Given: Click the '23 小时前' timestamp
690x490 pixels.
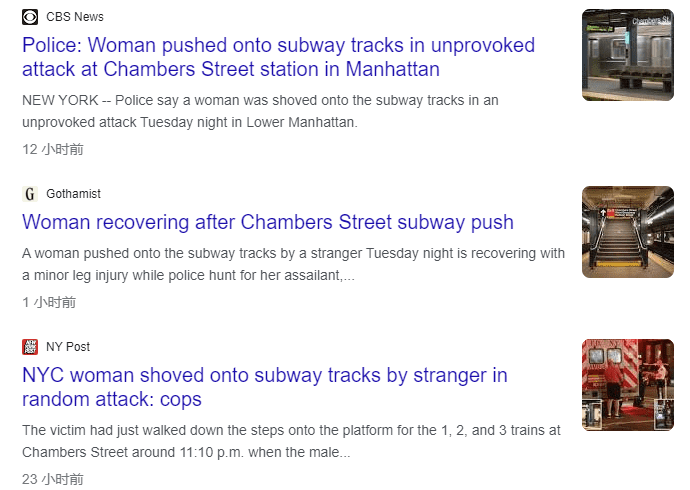Looking at the screenshot, I should click(x=53, y=479).
